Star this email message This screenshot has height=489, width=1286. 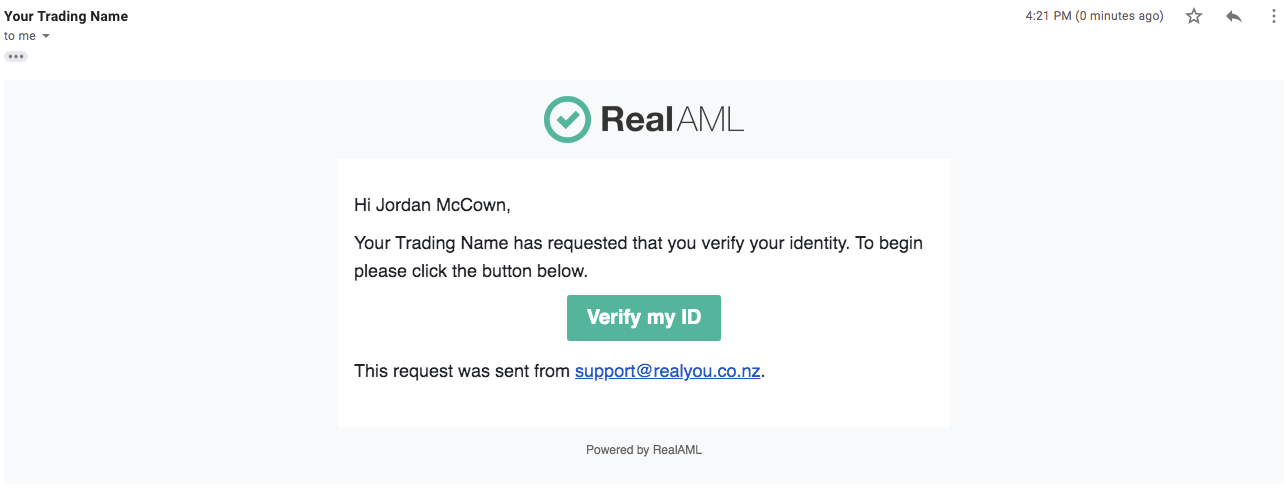1194,16
